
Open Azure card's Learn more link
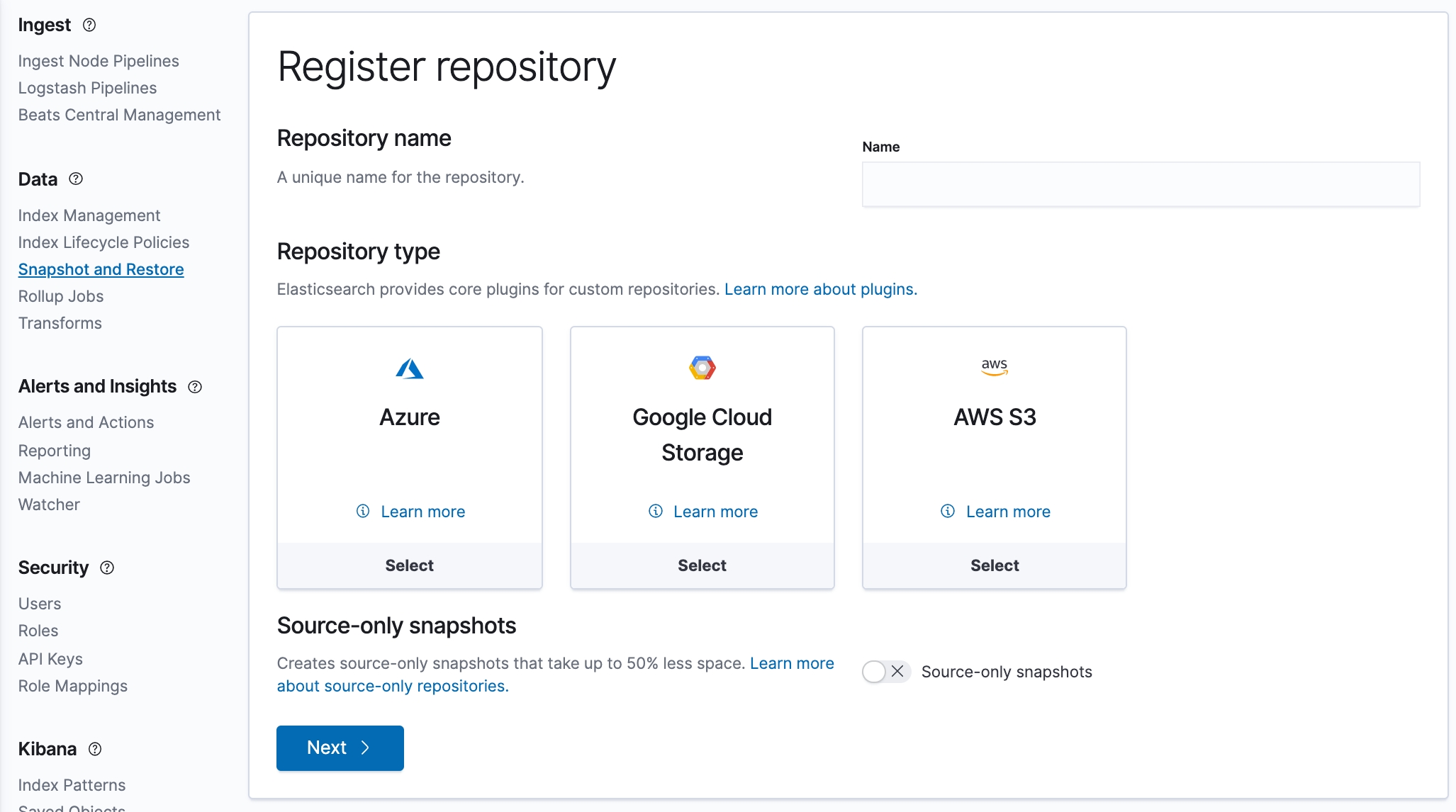422,512
